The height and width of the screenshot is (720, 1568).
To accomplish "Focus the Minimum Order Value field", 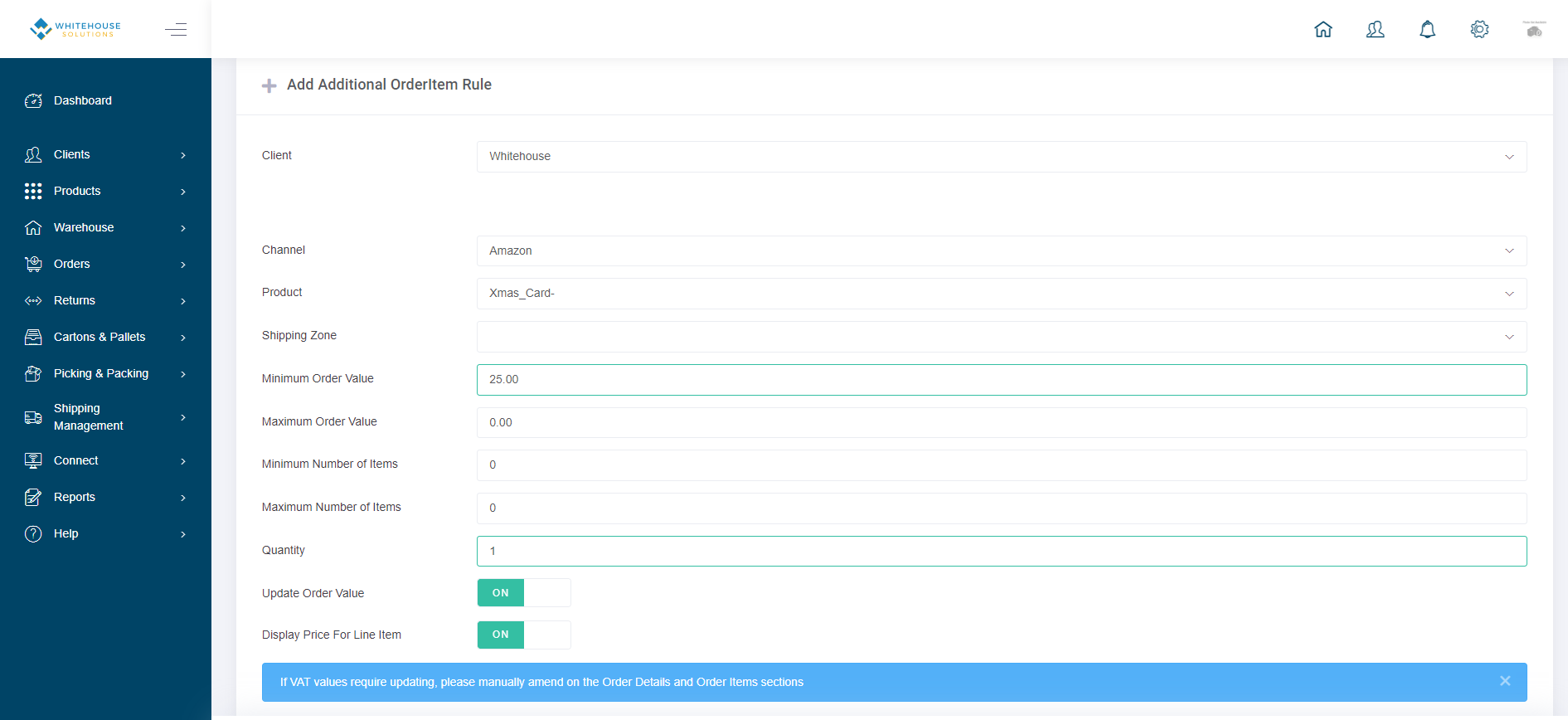I will pyautogui.click(x=1002, y=380).
